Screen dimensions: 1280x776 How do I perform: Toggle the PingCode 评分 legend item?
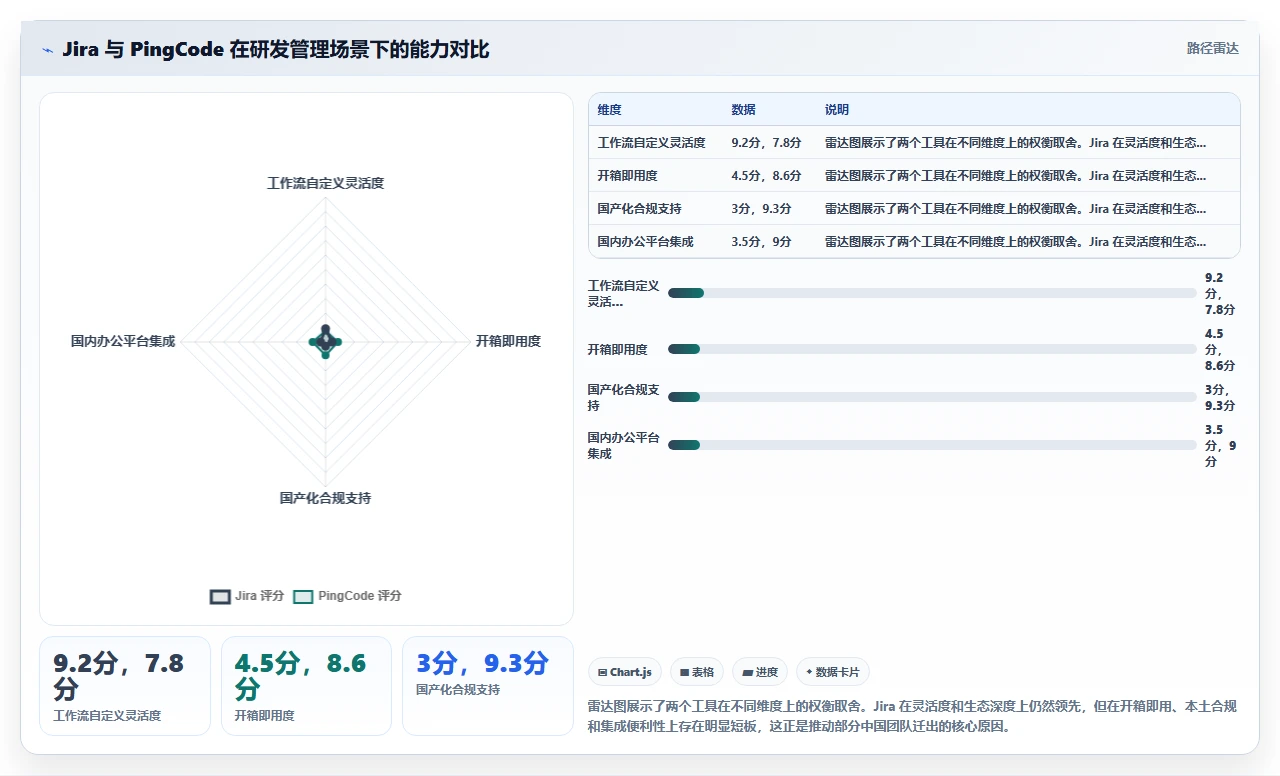(x=347, y=596)
